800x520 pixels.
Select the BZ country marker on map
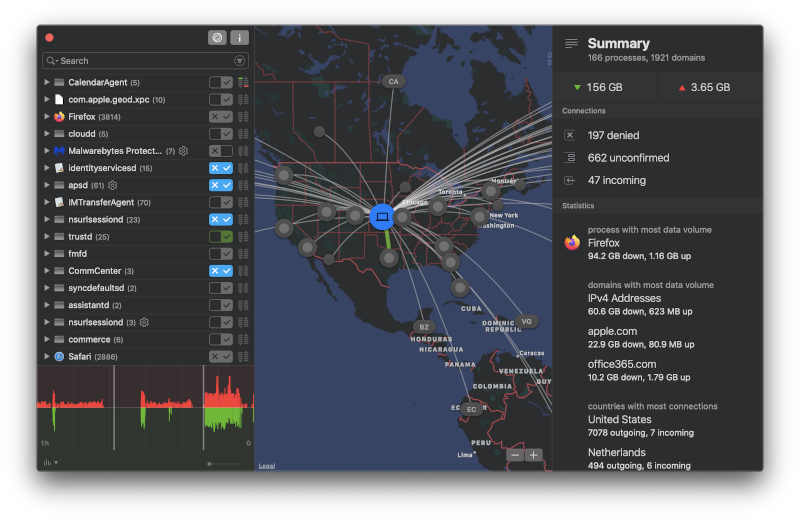(x=424, y=327)
